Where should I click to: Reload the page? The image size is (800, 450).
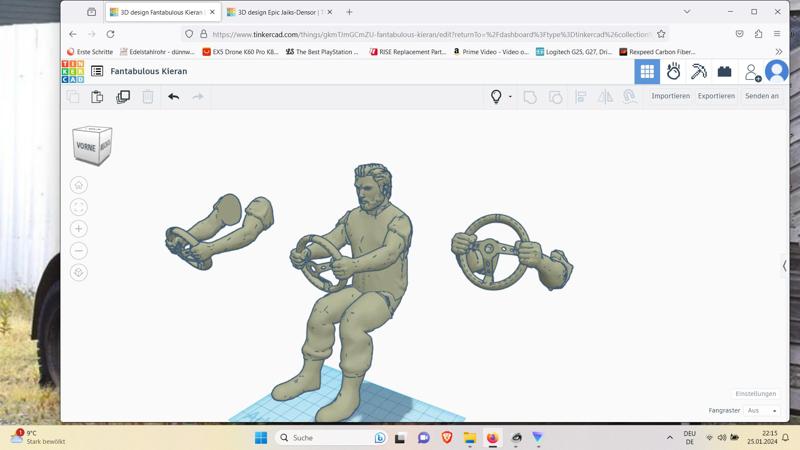(110, 34)
